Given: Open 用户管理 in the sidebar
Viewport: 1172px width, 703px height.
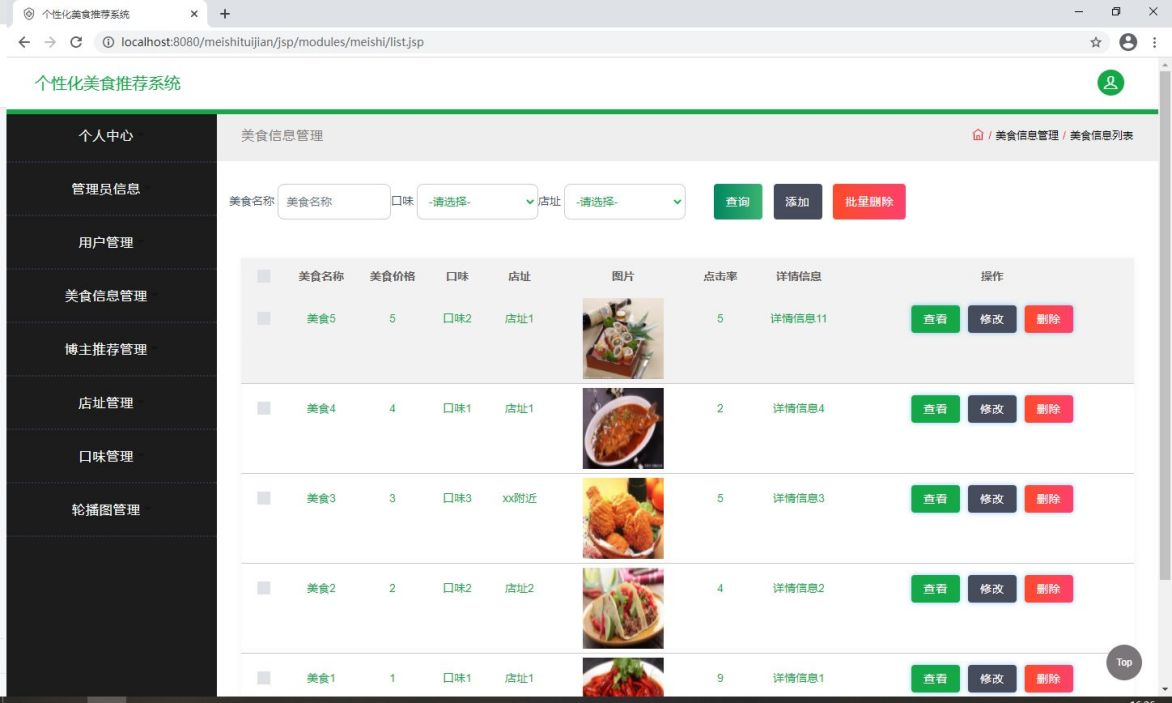Looking at the screenshot, I should point(106,243).
